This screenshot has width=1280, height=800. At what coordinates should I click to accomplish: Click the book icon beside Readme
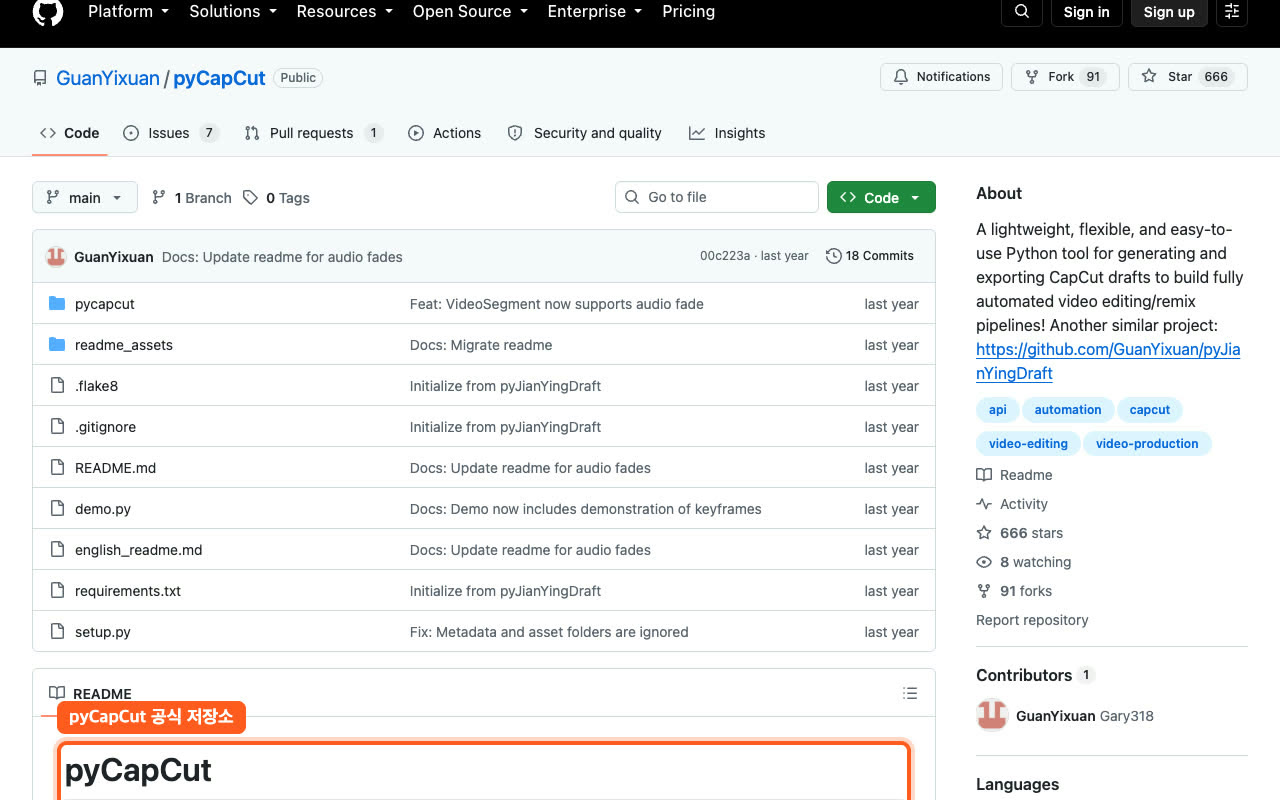click(984, 475)
